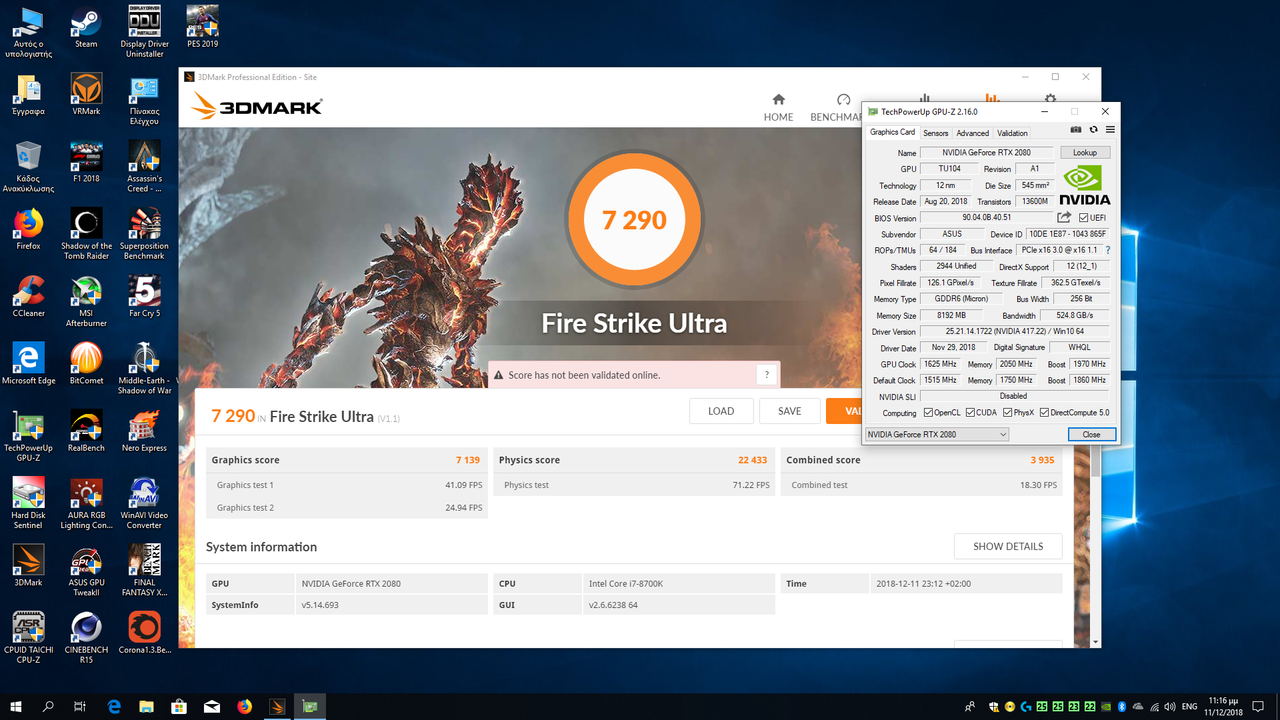Click the Driver Version field in GPU-Z

pos(1015,332)
